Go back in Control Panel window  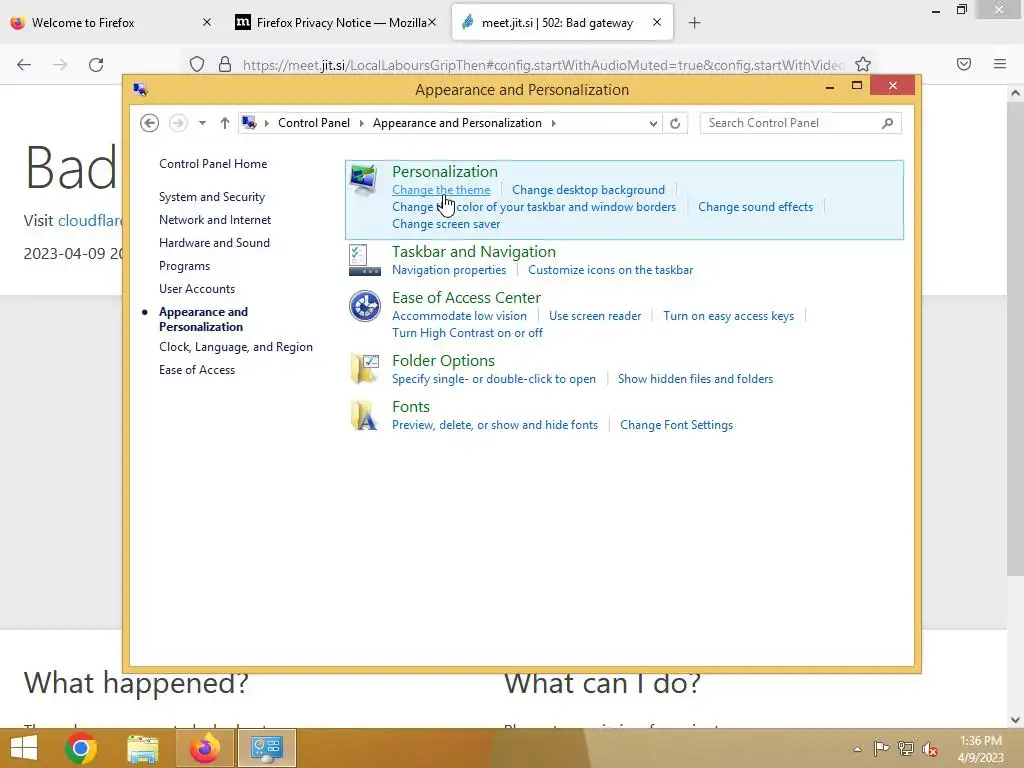(150, 123)
